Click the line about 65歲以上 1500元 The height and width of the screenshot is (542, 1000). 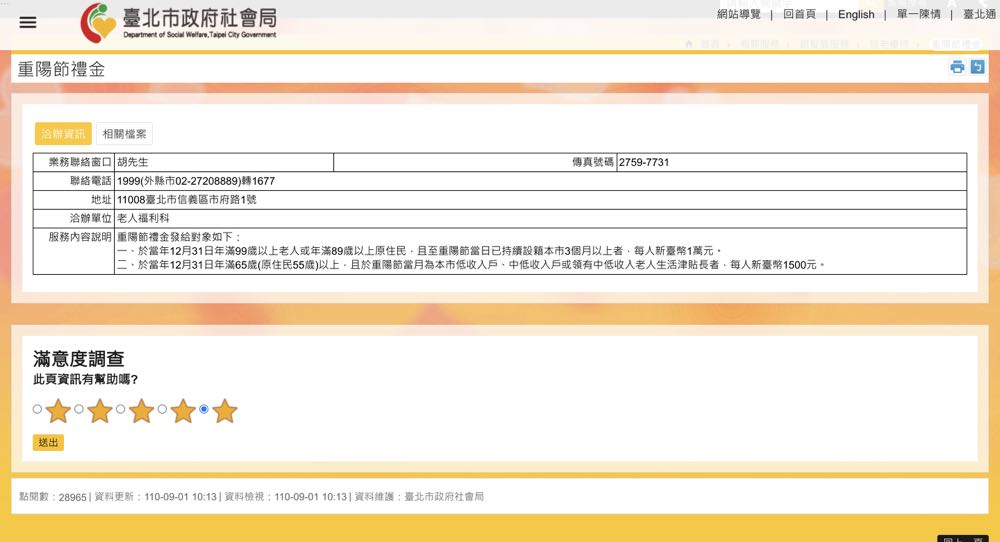pos(471,265)
